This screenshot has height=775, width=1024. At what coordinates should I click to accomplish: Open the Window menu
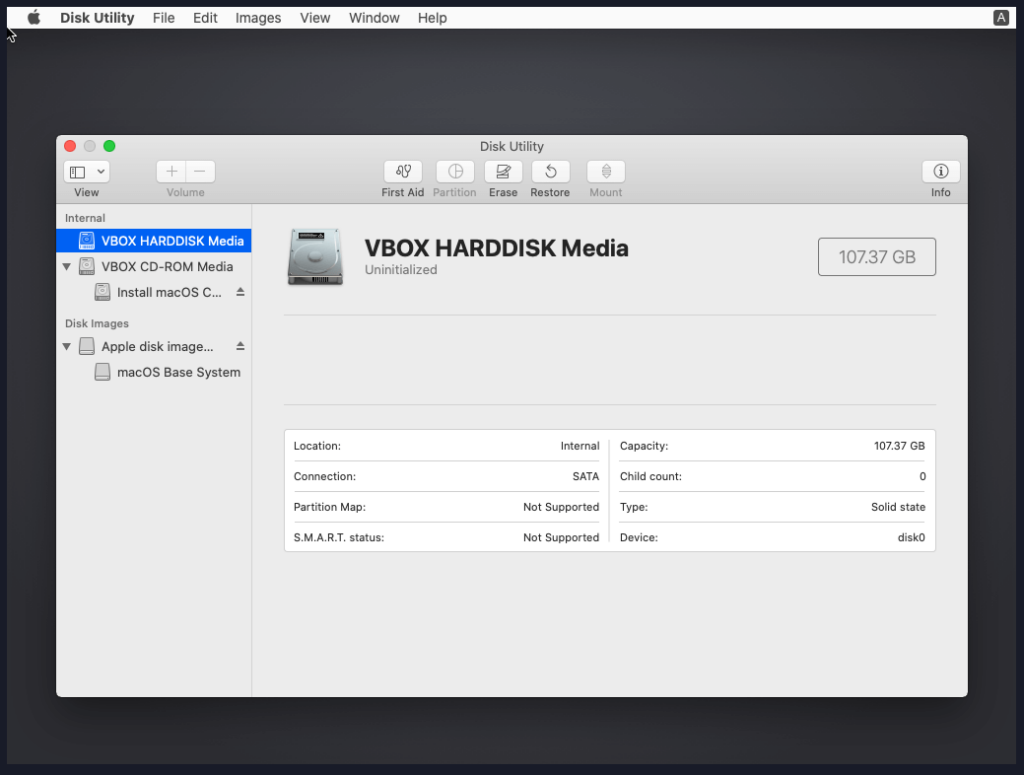(374, 18)
